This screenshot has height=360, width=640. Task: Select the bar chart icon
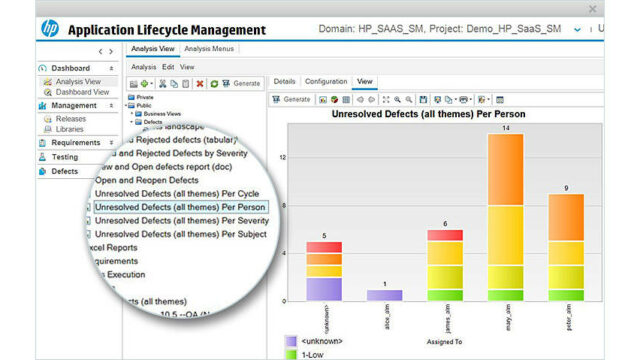(322, 99)
